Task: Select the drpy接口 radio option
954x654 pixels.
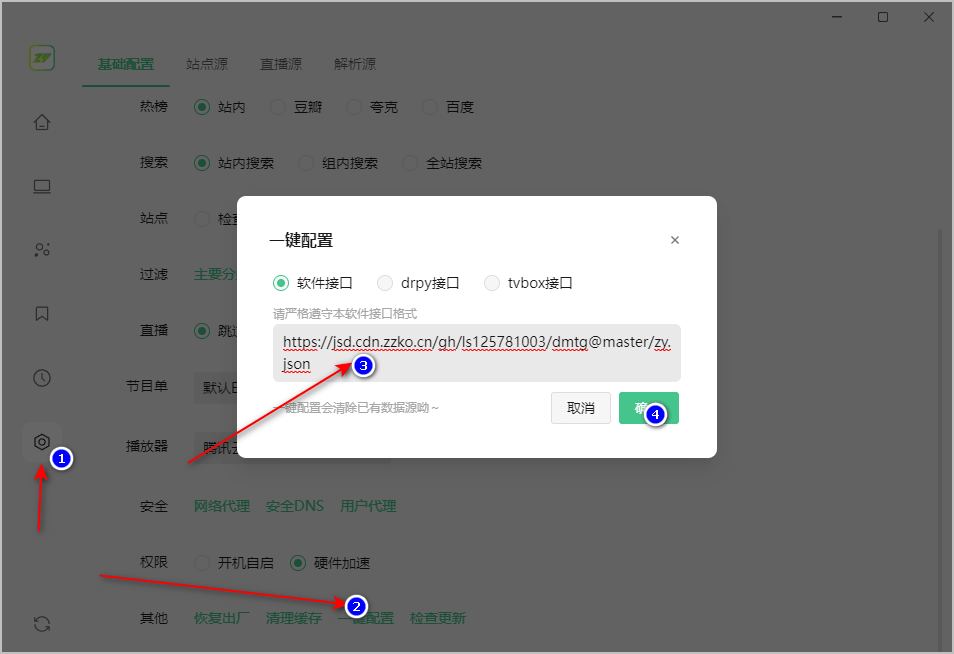Action: [x=385, y=283]
